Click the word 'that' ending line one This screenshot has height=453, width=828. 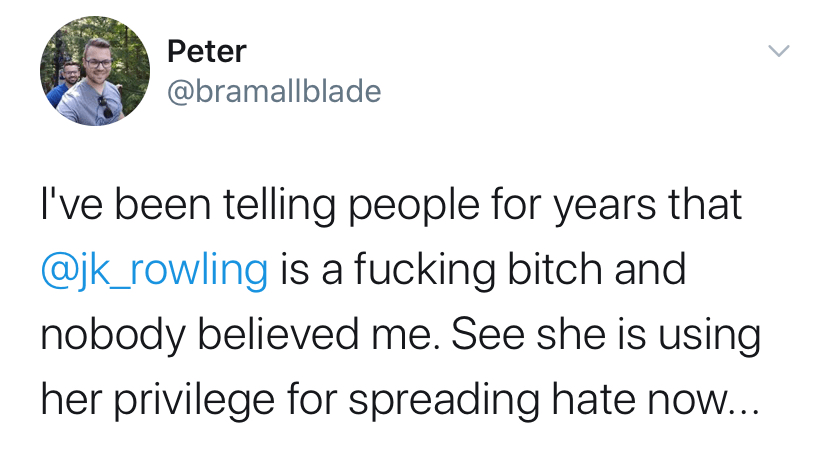click(x=707, y=206)
